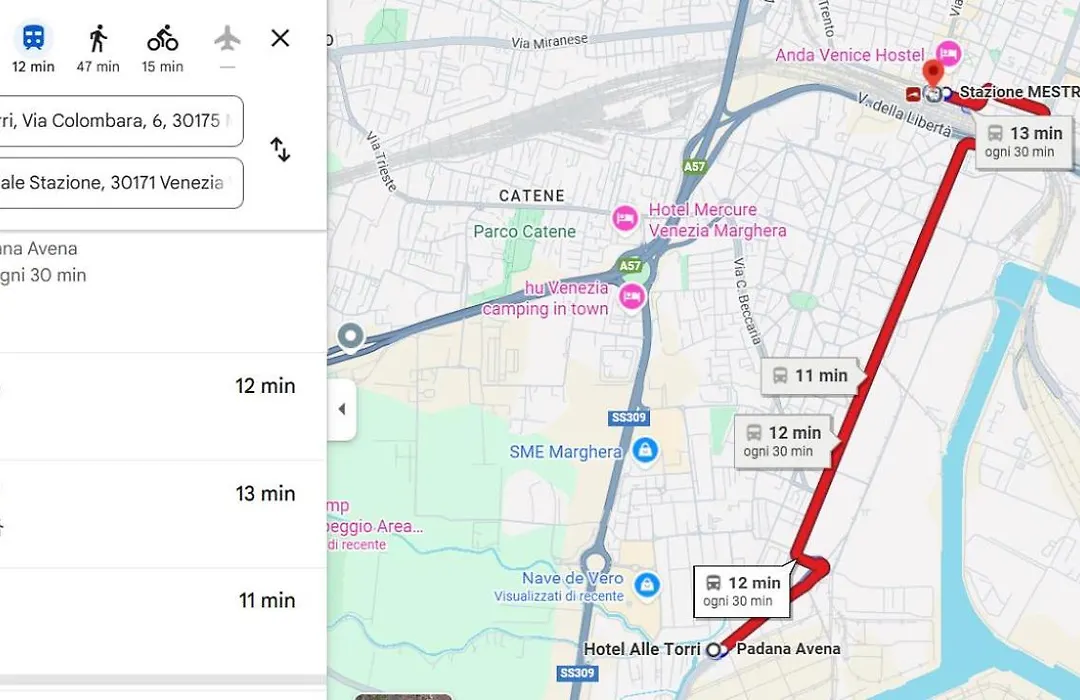Click the red destination marker at Stazione
1080x700 pixels.
click(x=933, y=76)
